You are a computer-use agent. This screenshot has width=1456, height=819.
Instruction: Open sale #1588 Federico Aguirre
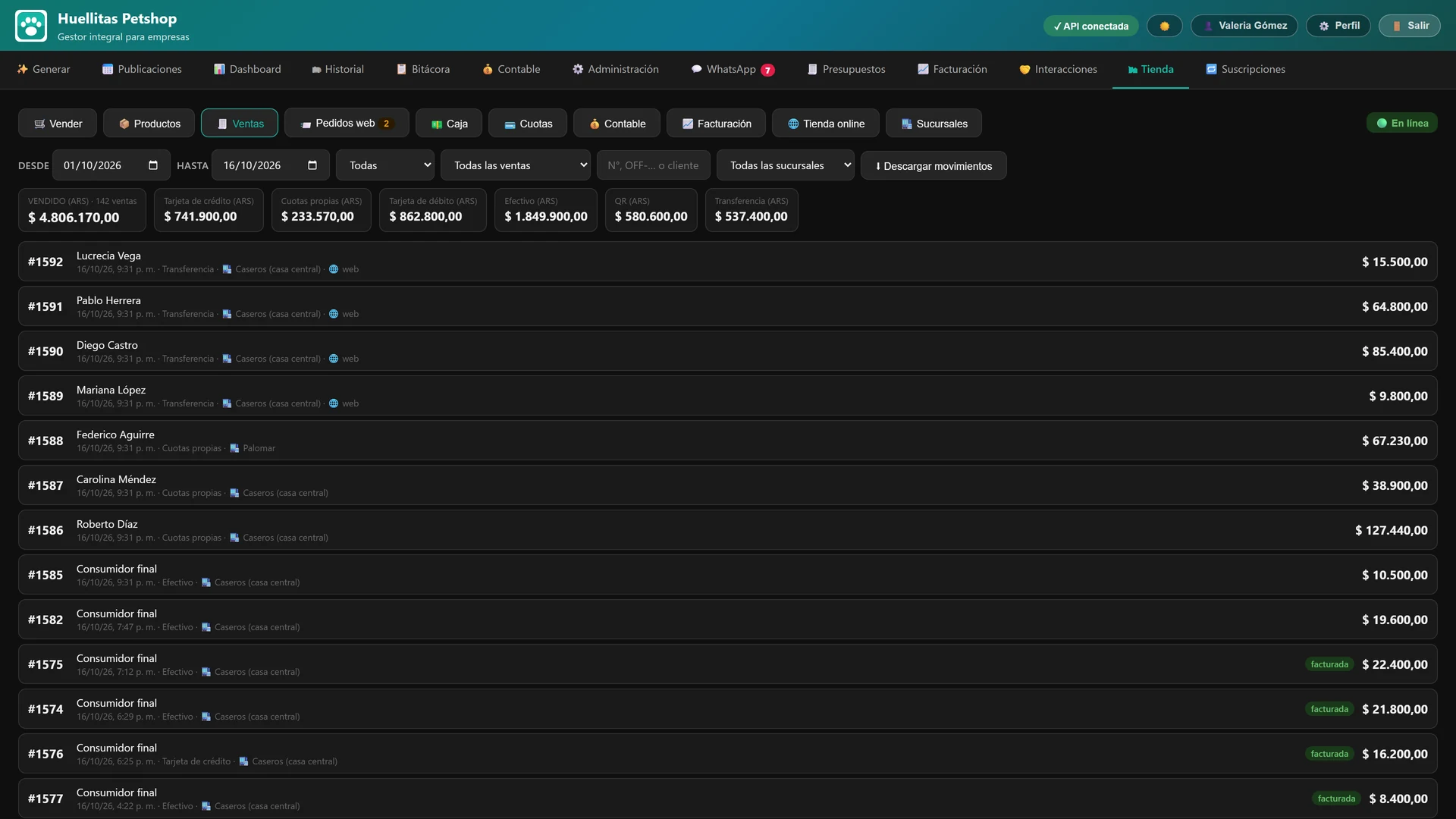[x=727, y=441]
